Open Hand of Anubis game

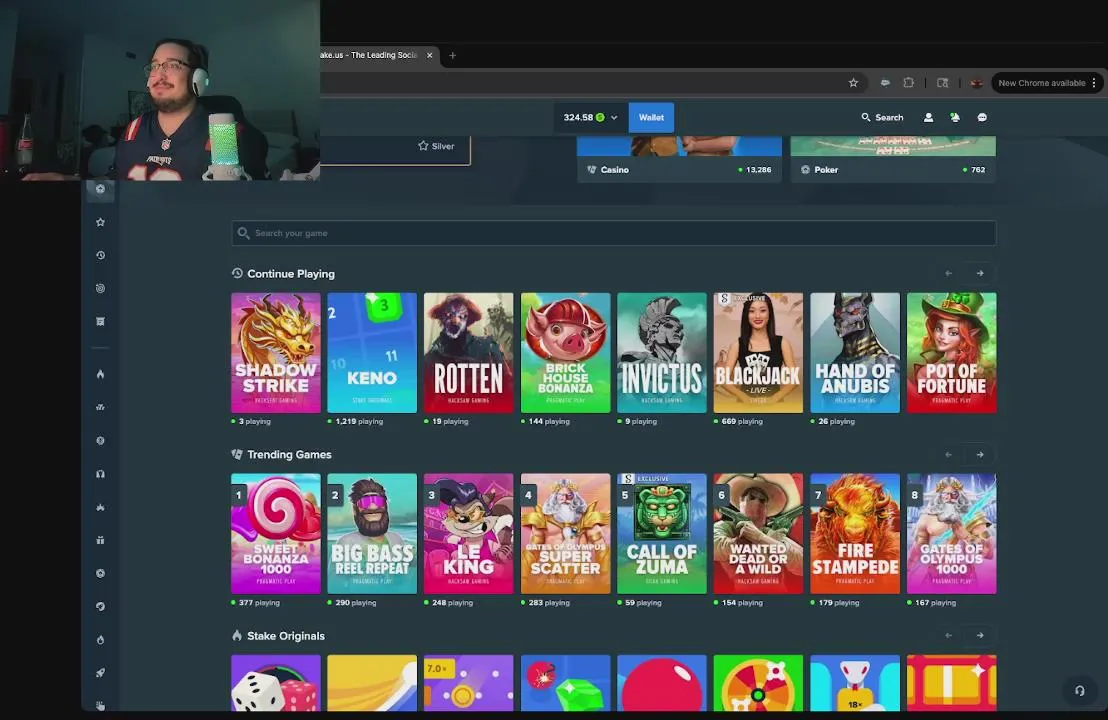(x=855, y=353)
